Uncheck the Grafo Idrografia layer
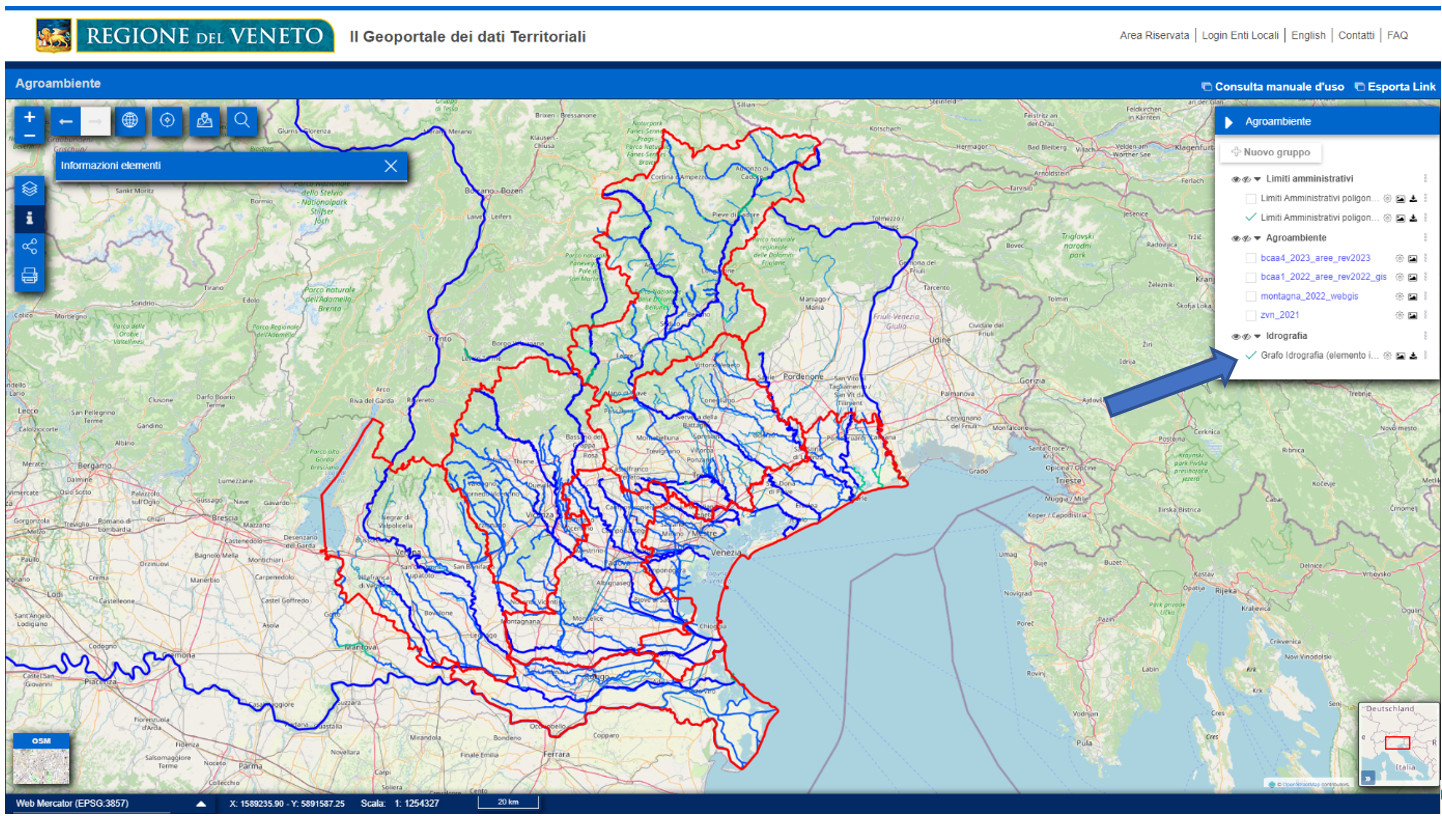Image resolution: width=1442 pixels, height=816 pixels. 1251,356
